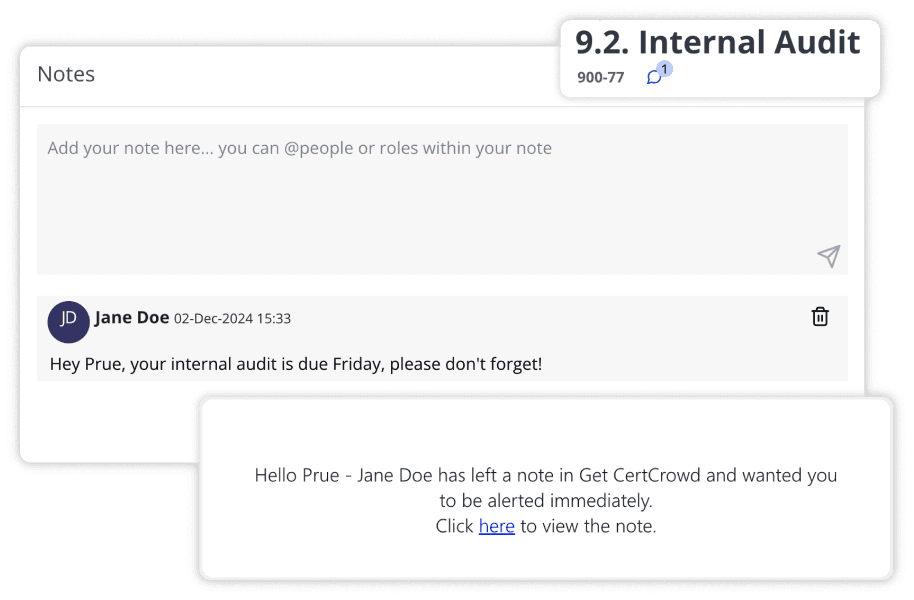Select the 9.2. Internal Audit heading
Screen dimensions: 914x600
(716, 42)
